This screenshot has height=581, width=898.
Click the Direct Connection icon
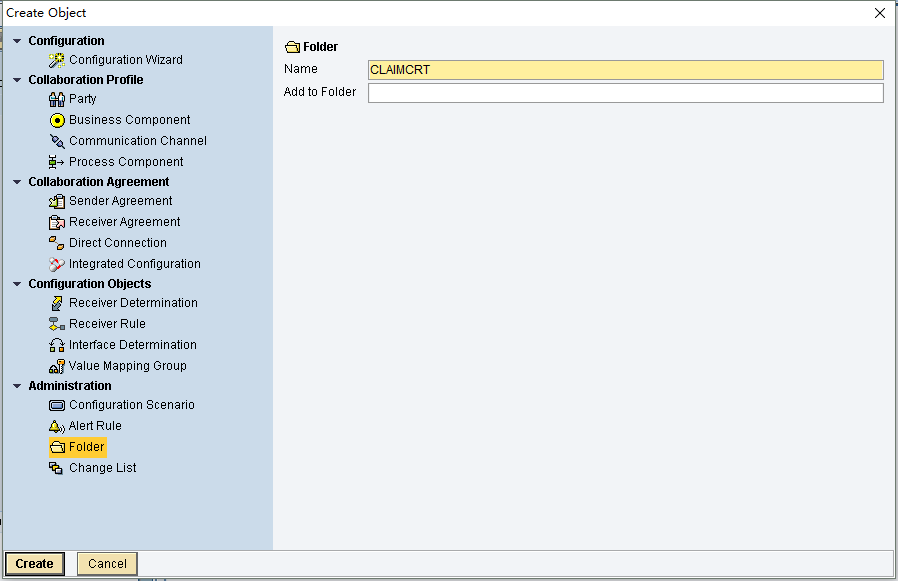tap(56, 243)
